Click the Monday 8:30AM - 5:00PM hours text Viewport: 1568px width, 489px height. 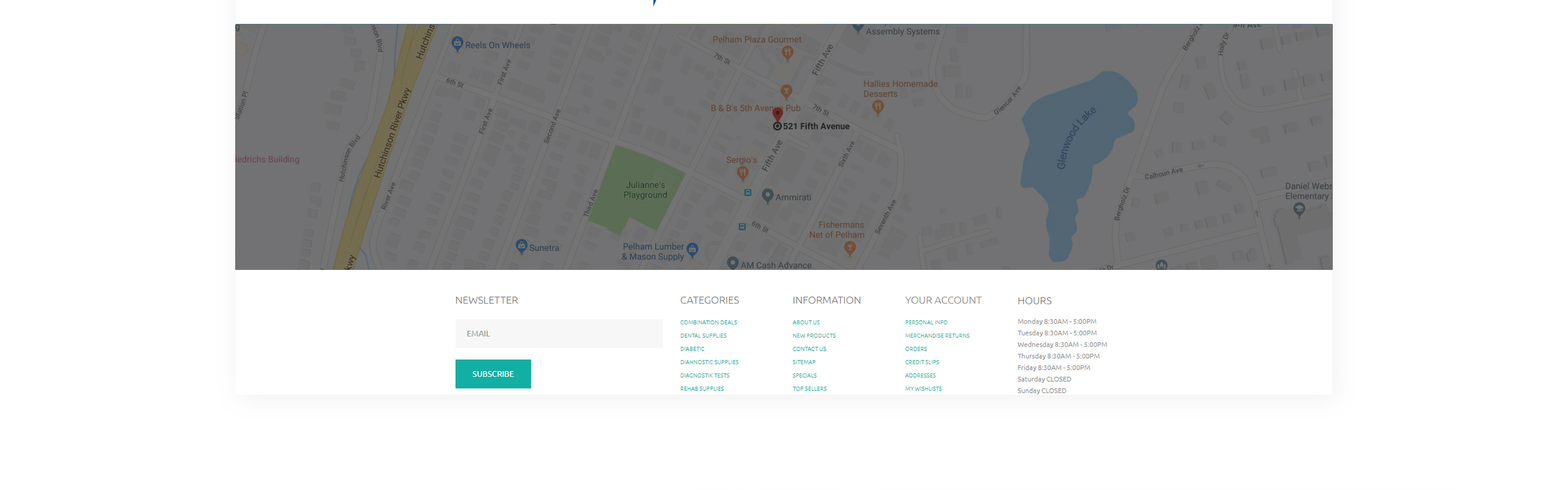pos(1056,321)
